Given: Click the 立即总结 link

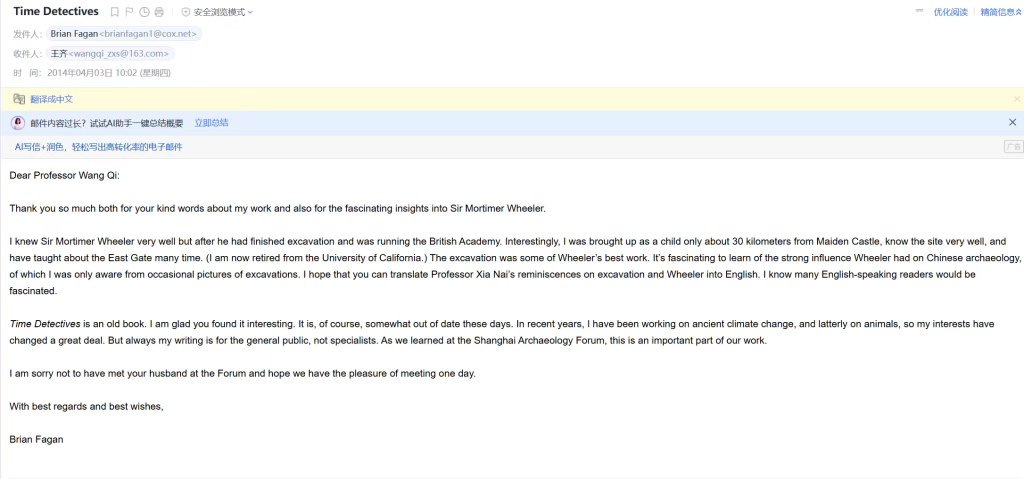Looking at the screenshot, I should tap(211, 122).
